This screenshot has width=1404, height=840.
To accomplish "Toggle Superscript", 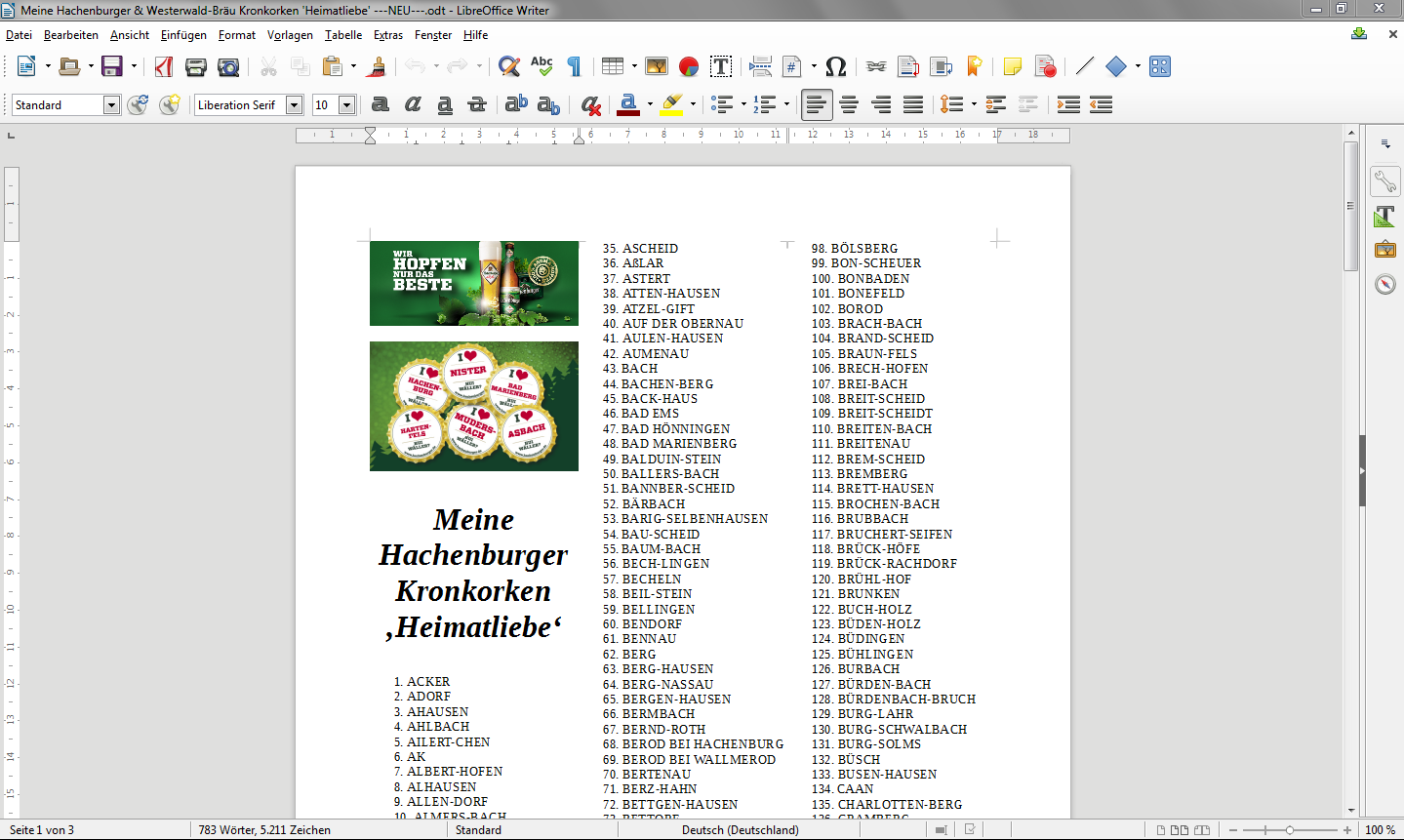I will [517, 104].
